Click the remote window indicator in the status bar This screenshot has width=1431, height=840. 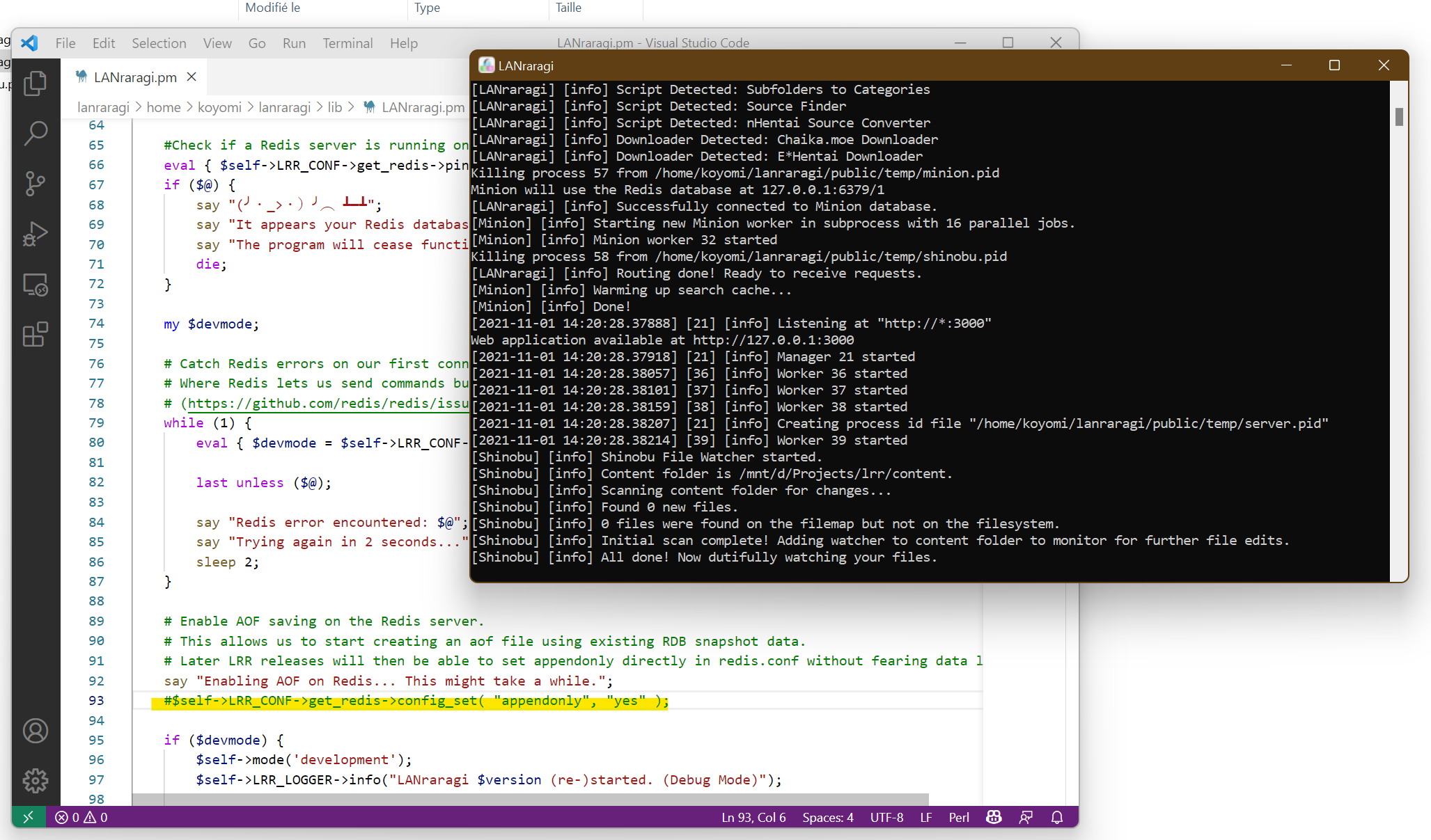pos(29,817)
